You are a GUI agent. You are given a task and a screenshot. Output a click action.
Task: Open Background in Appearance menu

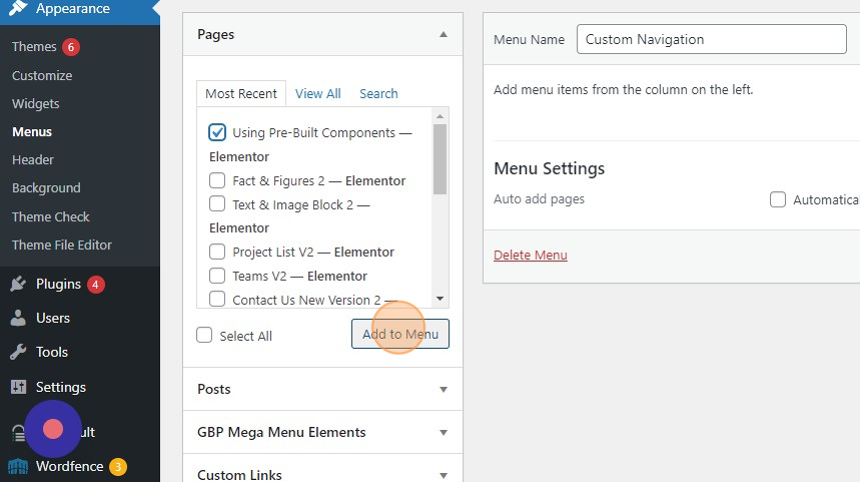coord(46,188)
